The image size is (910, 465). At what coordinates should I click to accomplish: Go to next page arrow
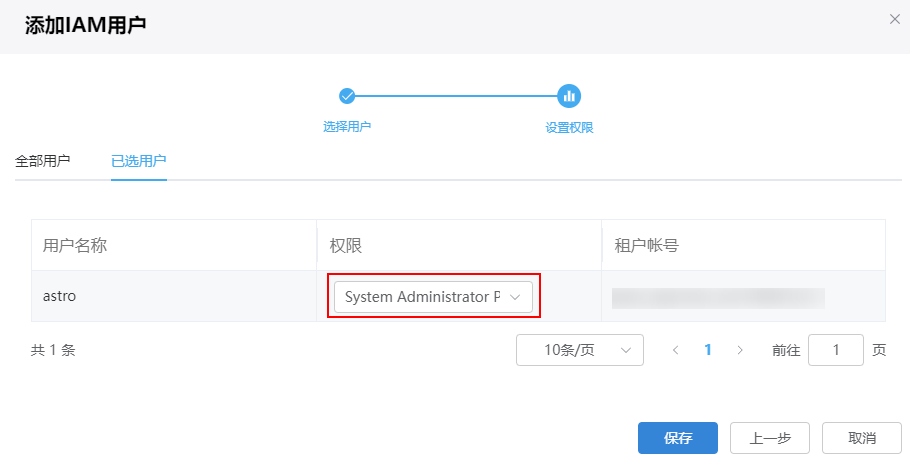pyautogui.click(x=740, y=350)
